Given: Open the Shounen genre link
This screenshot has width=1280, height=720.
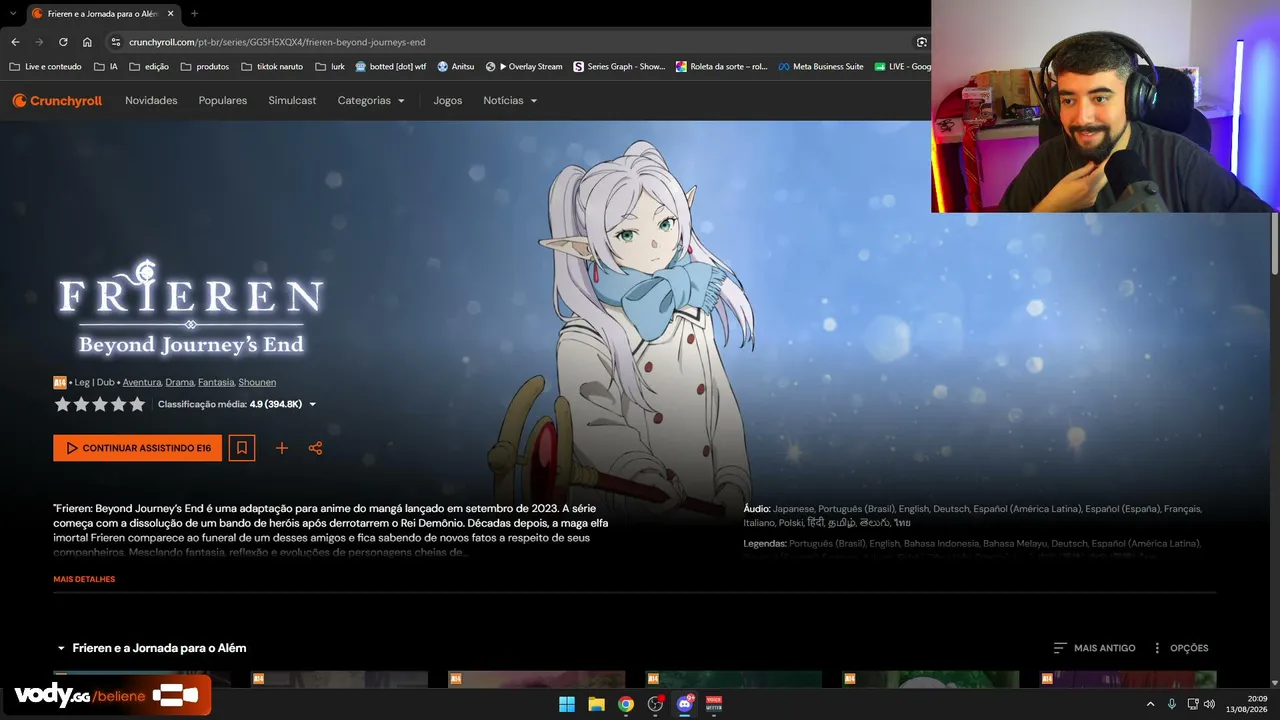Looking at the screenshot, I should (x=257, y=382).
